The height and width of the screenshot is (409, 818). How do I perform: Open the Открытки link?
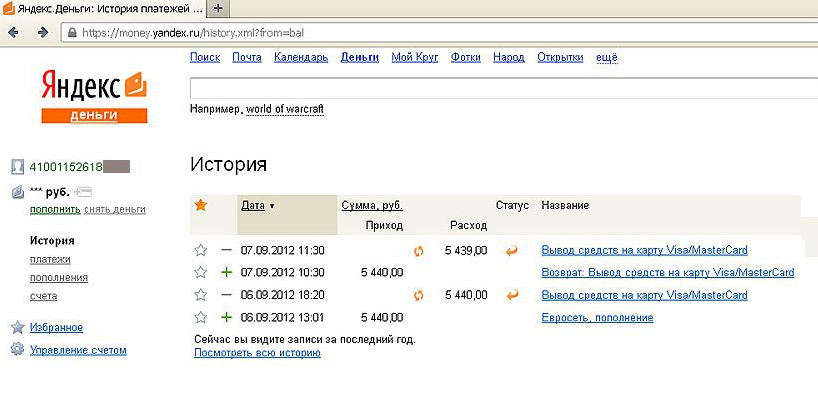pyautogui.click(x=560, y=57)
